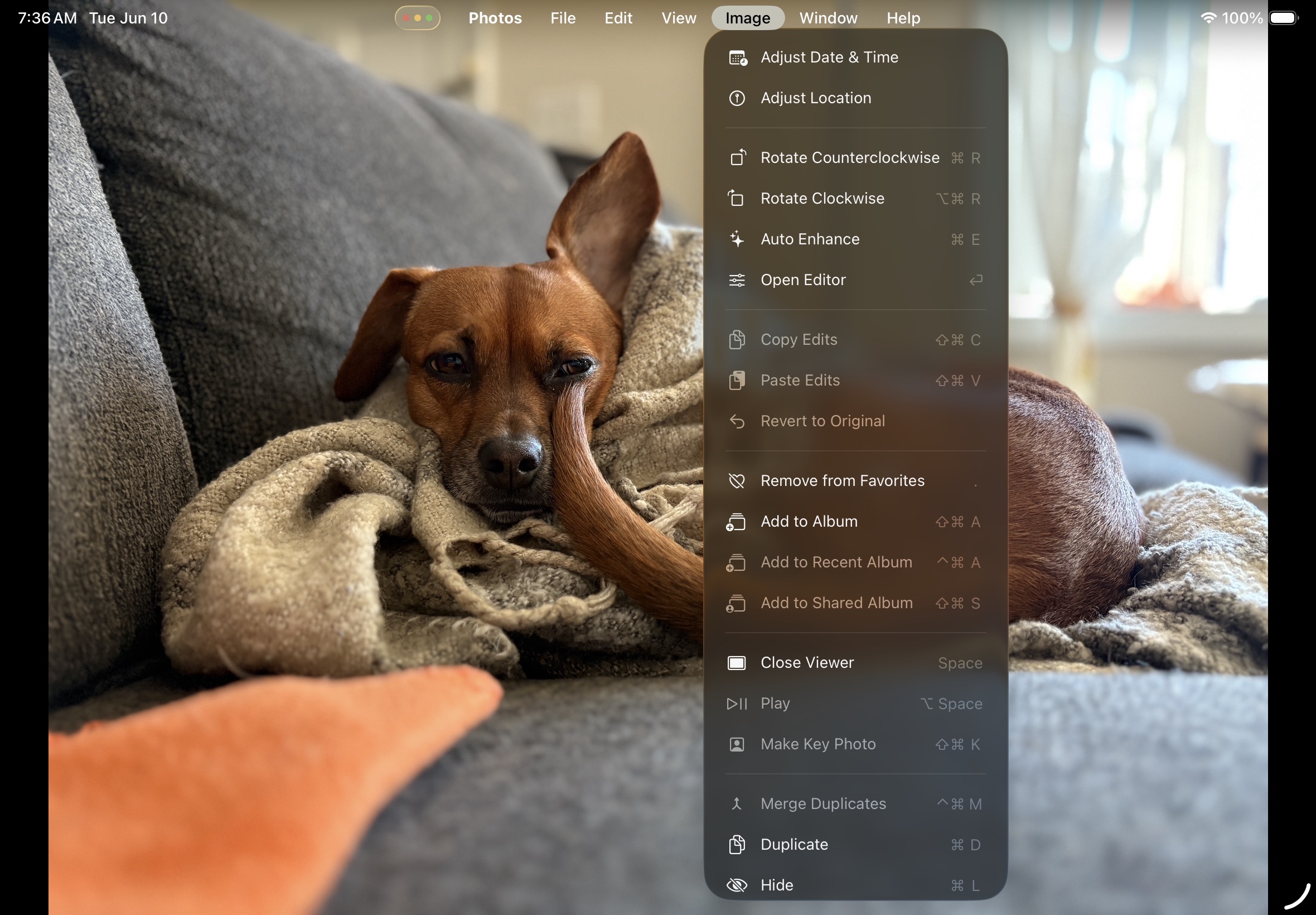The width and height of the screenshot is (1316, 915).
Task: Click the Add to Recent Album icon
Action: pos(736,563)
